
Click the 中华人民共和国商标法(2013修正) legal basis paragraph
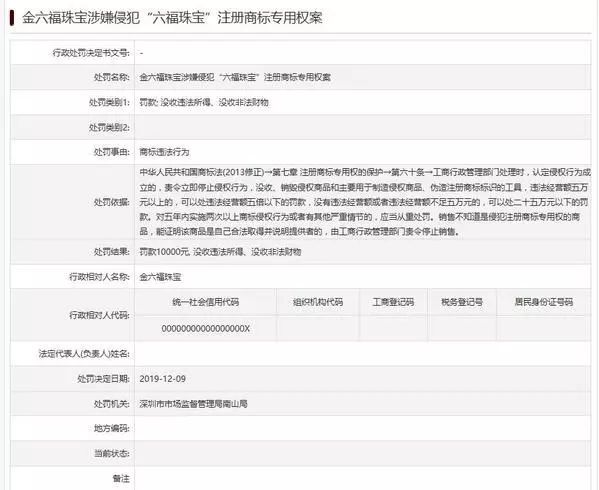(364, 202)
